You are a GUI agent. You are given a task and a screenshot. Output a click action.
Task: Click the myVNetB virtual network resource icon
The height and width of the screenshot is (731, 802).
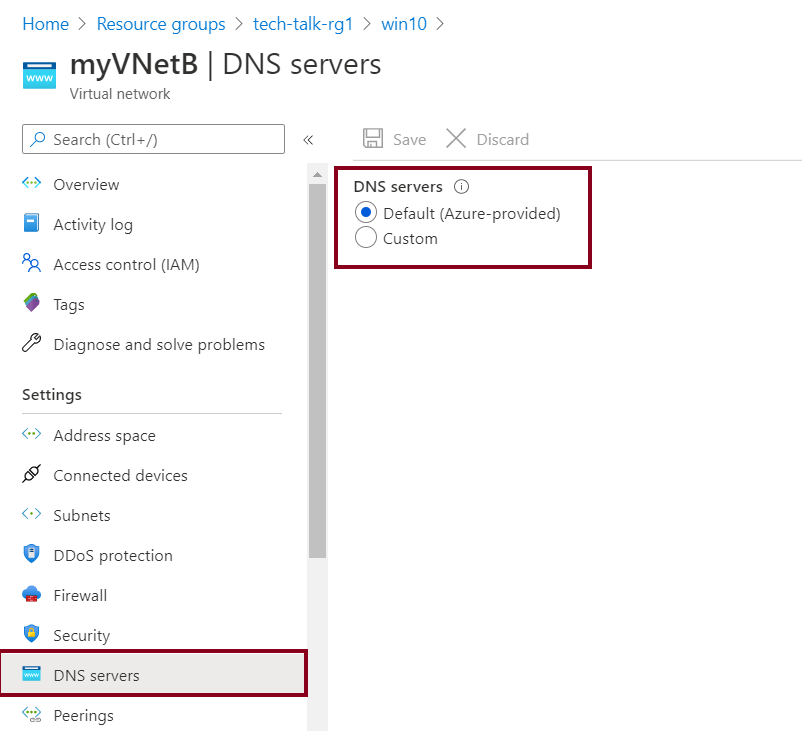coord(39,76)
